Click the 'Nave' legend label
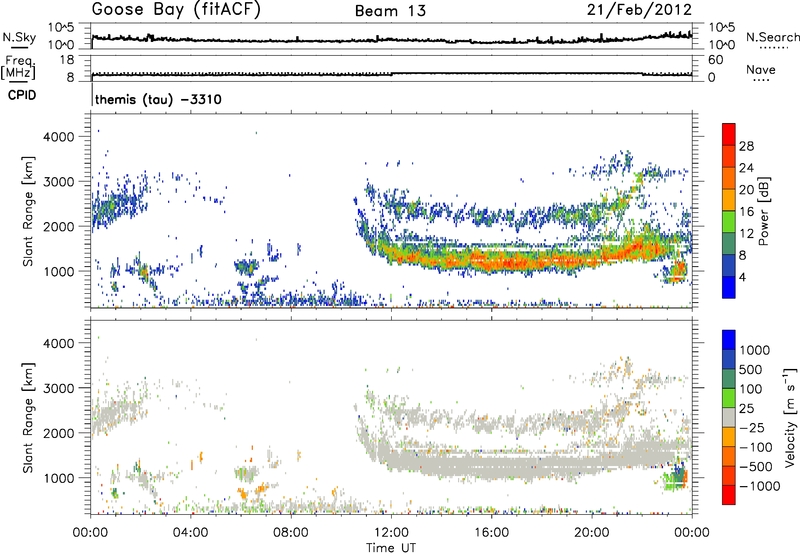The image size is (800, 554). point(761,69)
